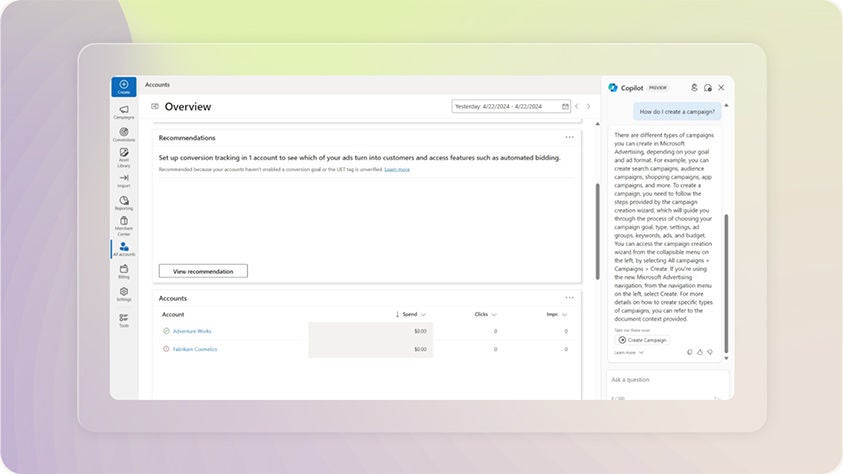Expand the Spend column dropdown
The height and width of the screenshot is (474, 843).
click(x=423, y=314)
